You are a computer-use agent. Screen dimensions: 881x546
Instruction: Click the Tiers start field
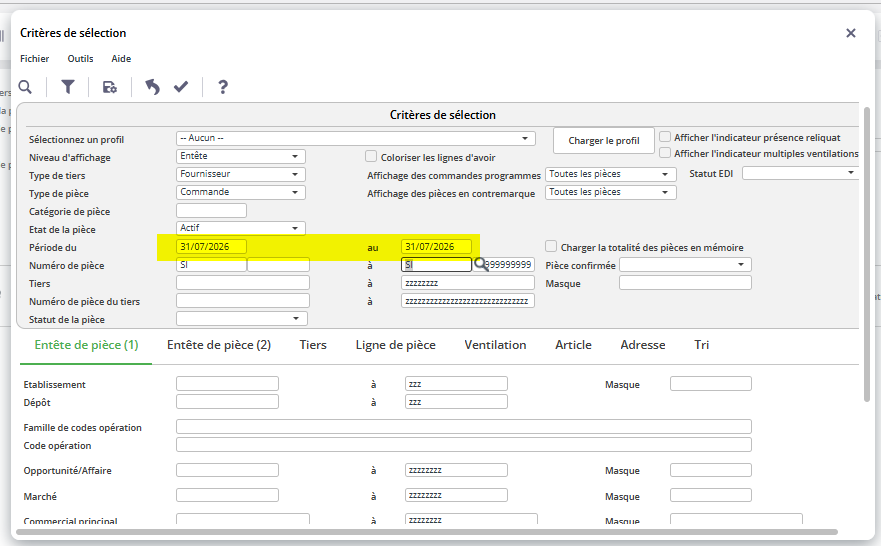click(x=243, y=283)
